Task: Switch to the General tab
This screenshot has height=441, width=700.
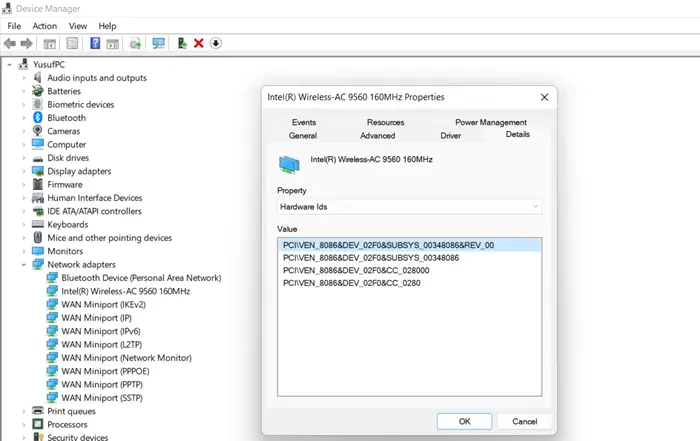Action: [x=303, y=136]
